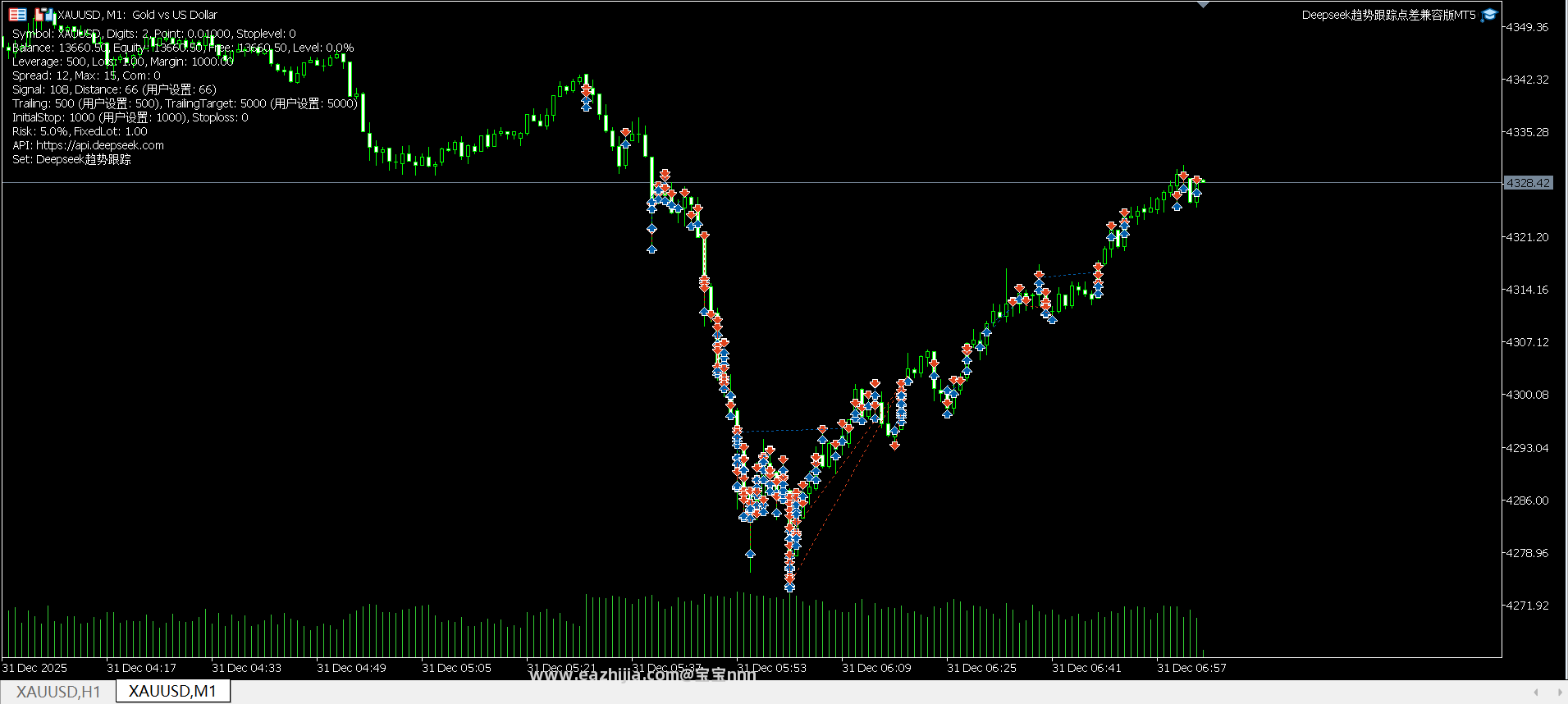The height and width of the screenshot is (704, 1568).
Task: Click the API: https://api.deepseek.com line
Action: pos(88,145)
